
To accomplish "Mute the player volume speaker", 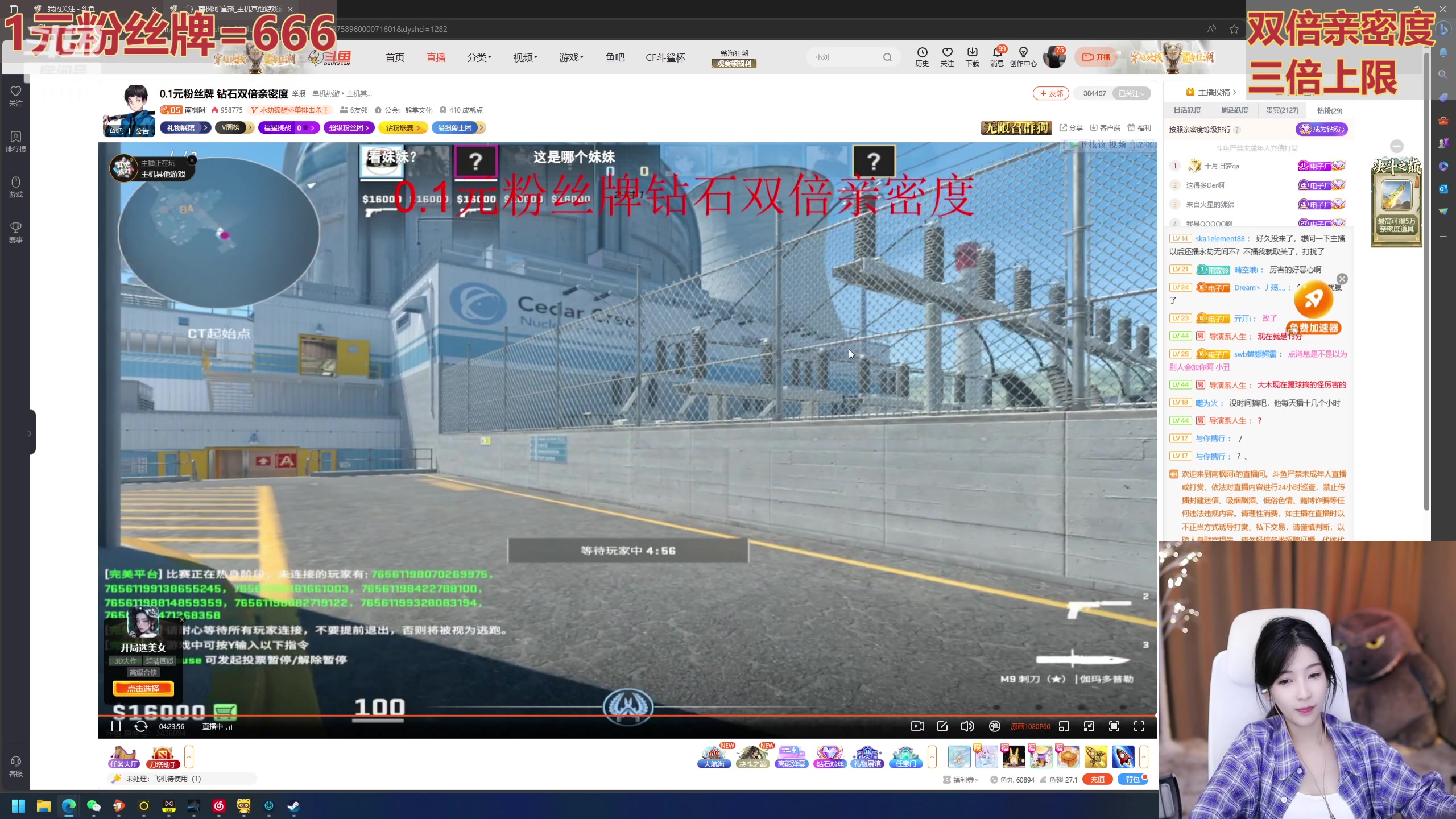I will click(x=966, y=726).
